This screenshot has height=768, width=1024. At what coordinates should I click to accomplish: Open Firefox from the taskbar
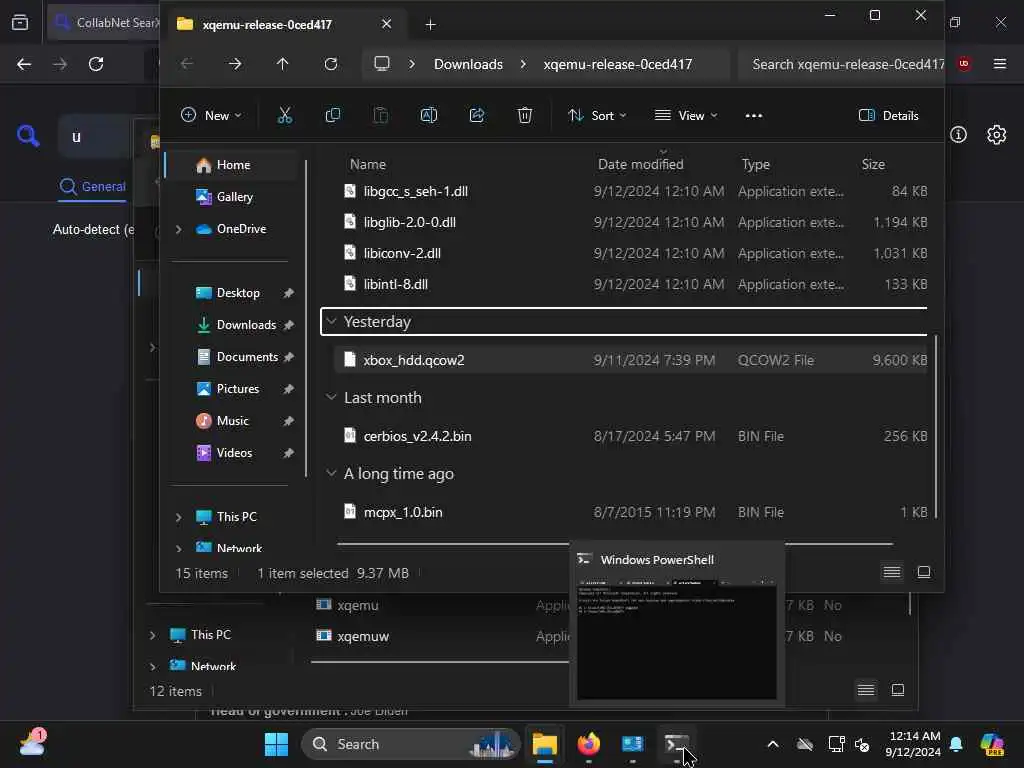click(589, 744)
